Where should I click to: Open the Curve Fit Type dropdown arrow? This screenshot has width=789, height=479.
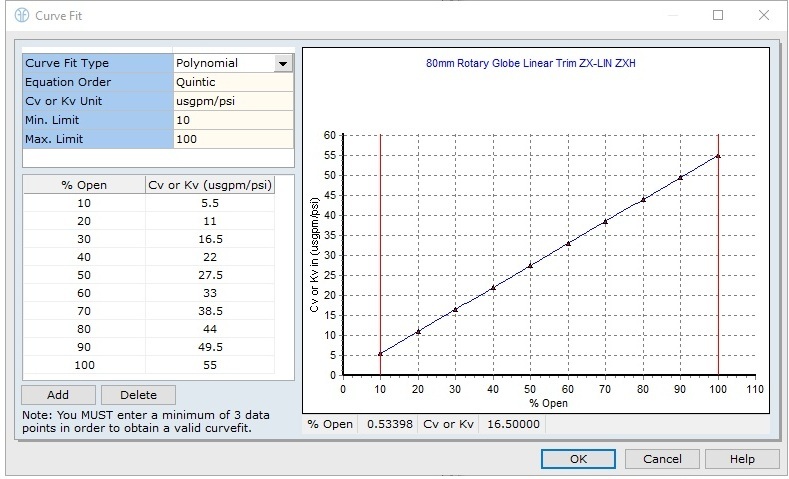(283, 63)
